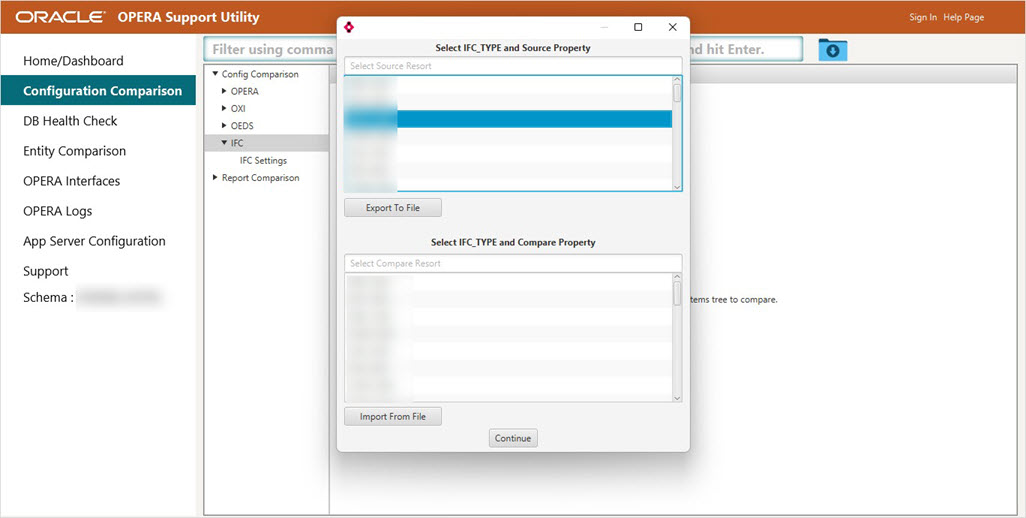Open Entity Comparison section
Image resolution: width=1026 pixels, height=518 pixels.
click(x=75, y=151)
